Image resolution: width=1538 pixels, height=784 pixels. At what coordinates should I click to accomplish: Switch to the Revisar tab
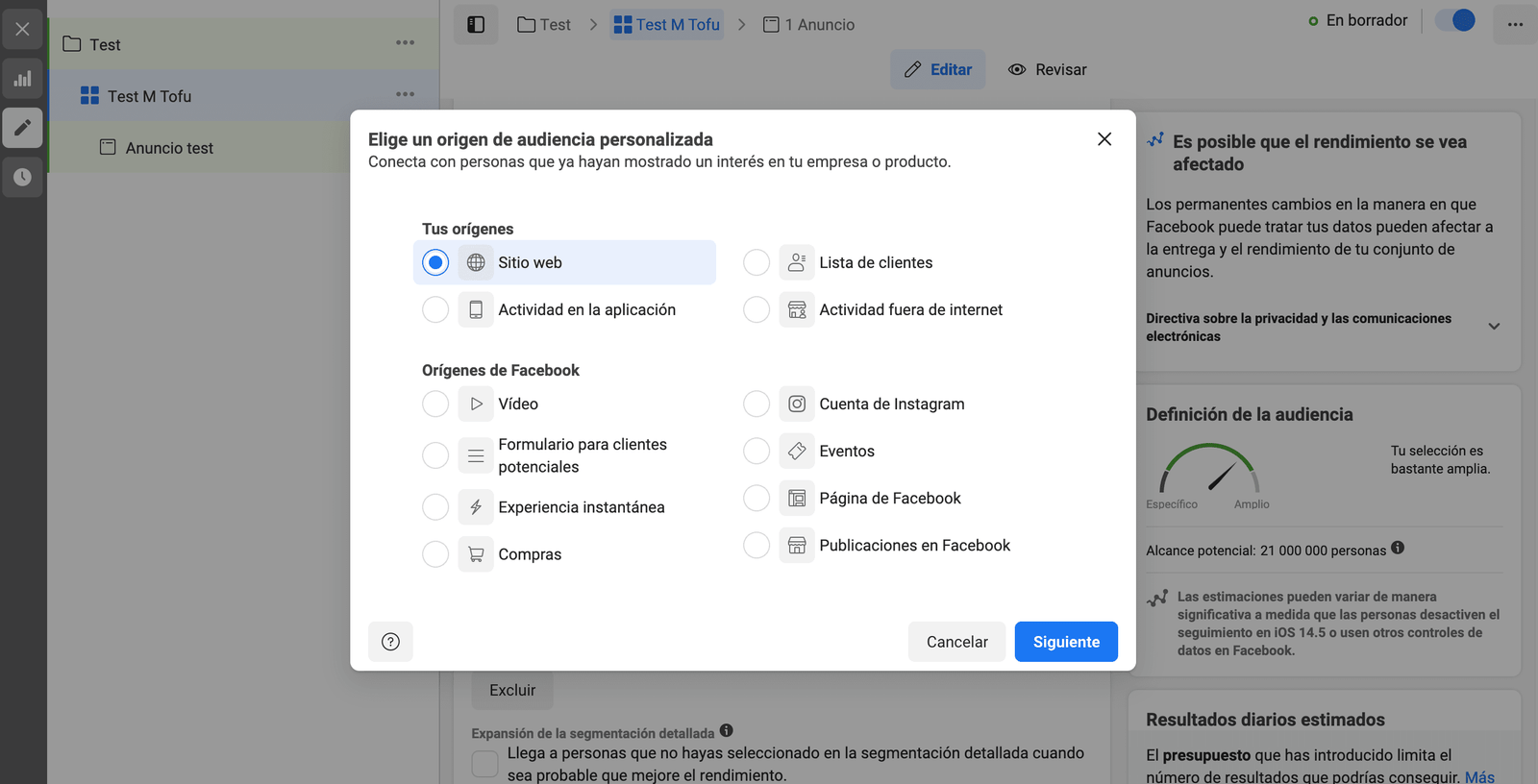coord(1047,69)
